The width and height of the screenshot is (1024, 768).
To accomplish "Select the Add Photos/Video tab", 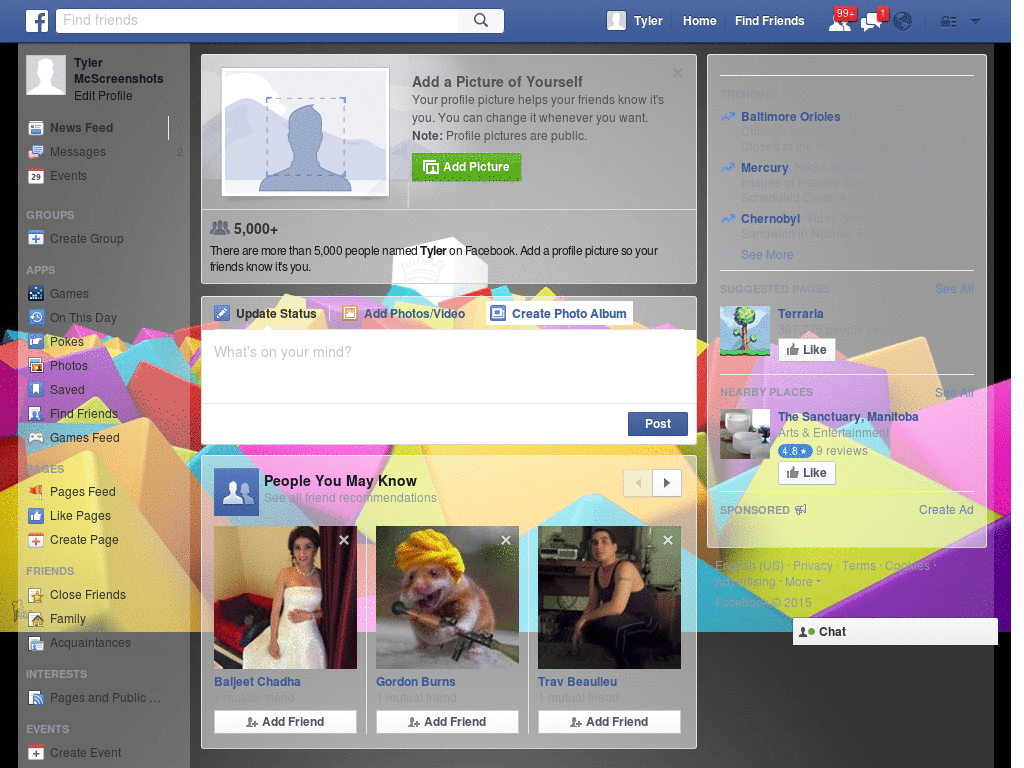I will pos(404,313).
